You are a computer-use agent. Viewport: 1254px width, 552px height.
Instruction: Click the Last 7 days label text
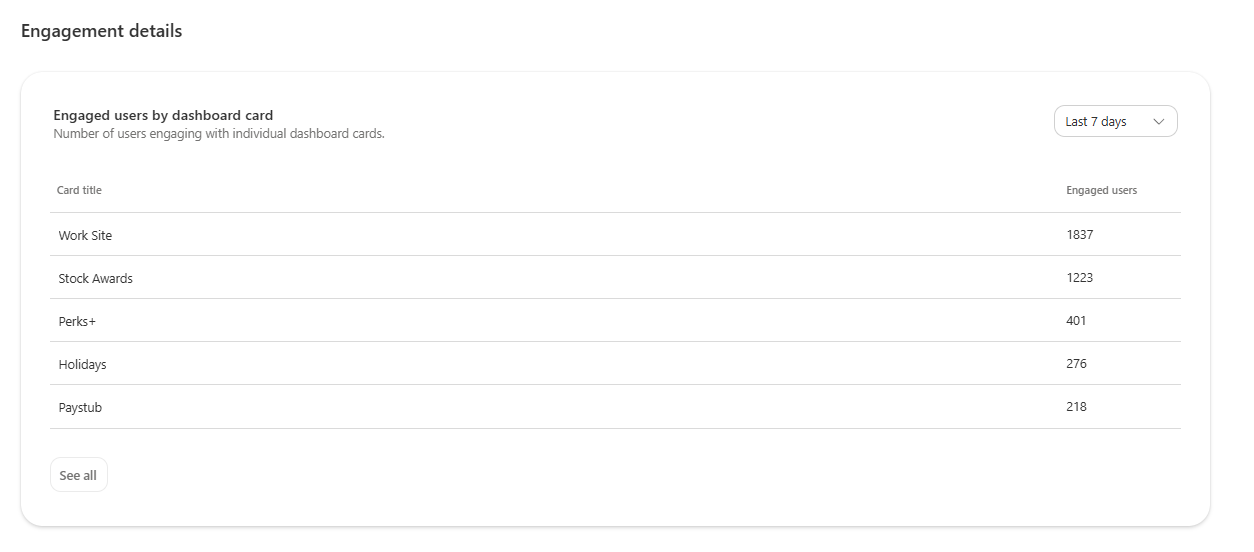click(x=1096, y=121)
